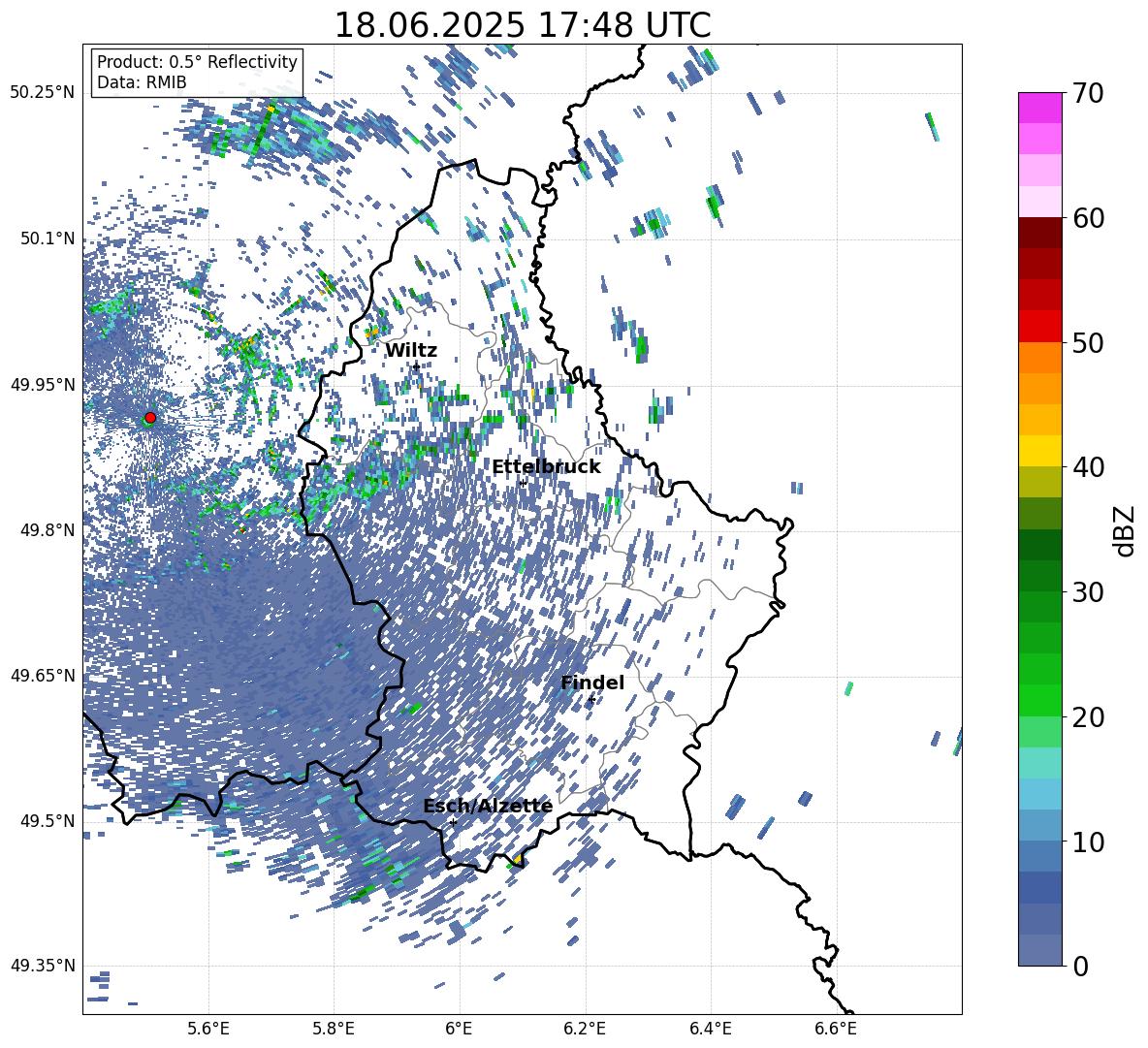Screen dimensions: 1148x1048
Task: Click the Esch/Alzette city label
Action: tap(488, 807)
